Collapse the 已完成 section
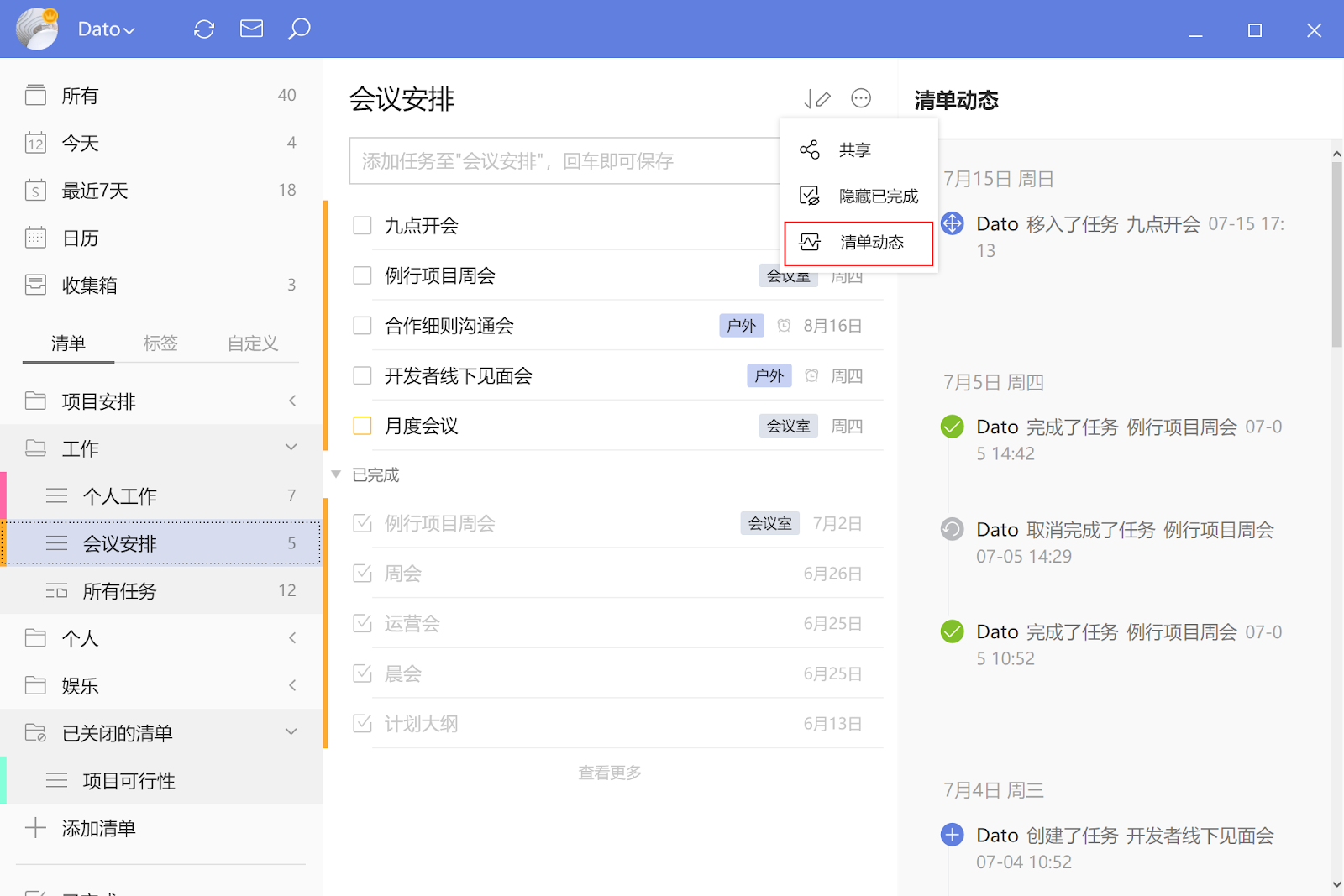This screenshot has width=1344, height=896. (x=336, y=475)
